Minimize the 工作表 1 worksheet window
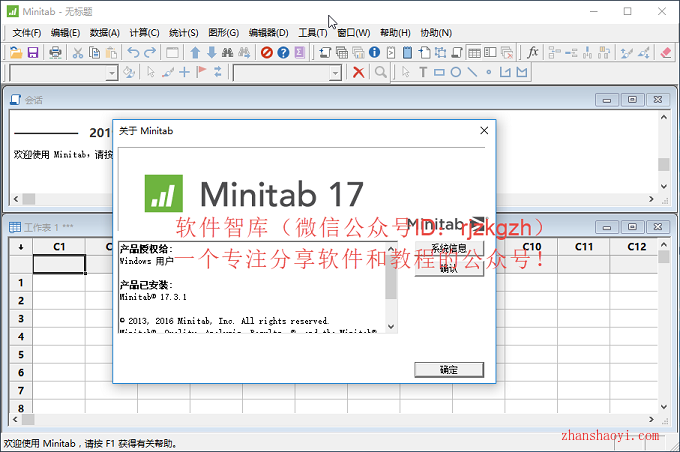Viewport: 680px width, 452px height. click(x=607, y=227)
